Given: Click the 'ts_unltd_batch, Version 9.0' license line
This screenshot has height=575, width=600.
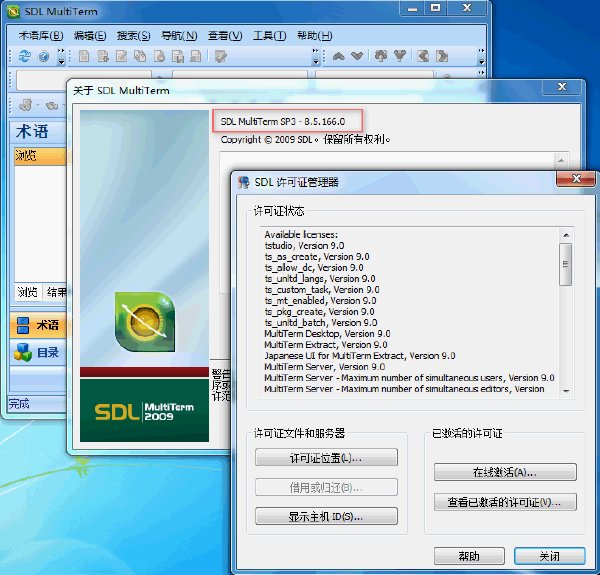Looking at the screenshot, I should point(321,323).
